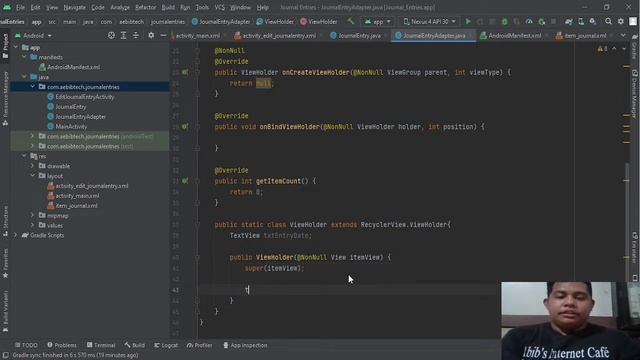Click Expand All in project panel
The width and height of the screenshot is (640, 360).
click(123, 36)
